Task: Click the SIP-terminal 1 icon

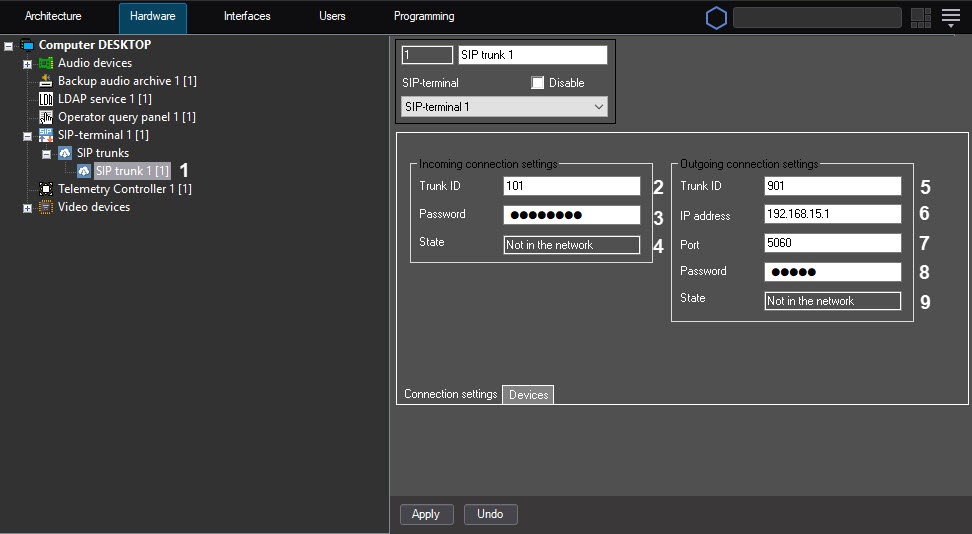Action: tap(46, 135)
